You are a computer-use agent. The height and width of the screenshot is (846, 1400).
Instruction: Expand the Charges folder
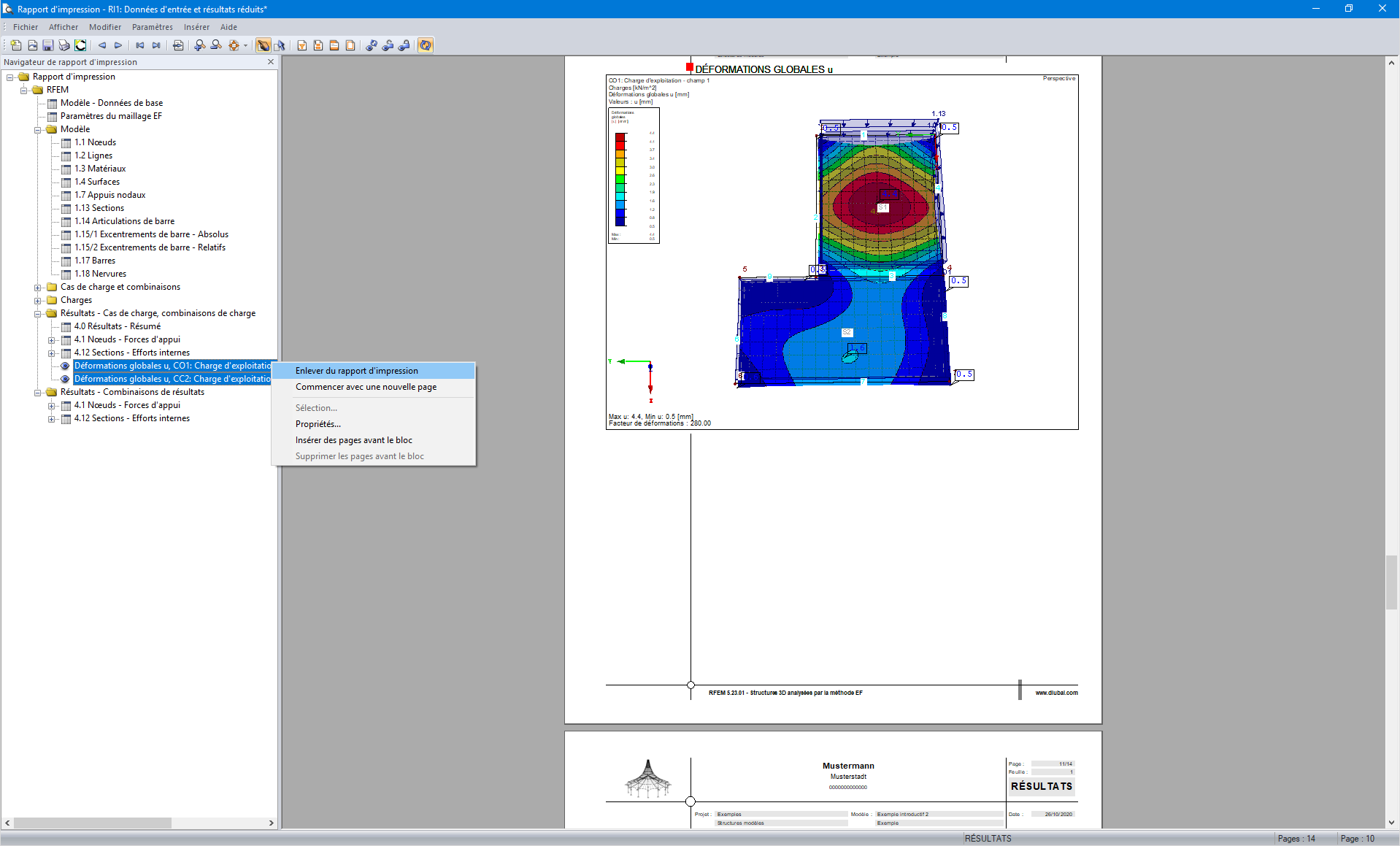[x=39, y=300]
